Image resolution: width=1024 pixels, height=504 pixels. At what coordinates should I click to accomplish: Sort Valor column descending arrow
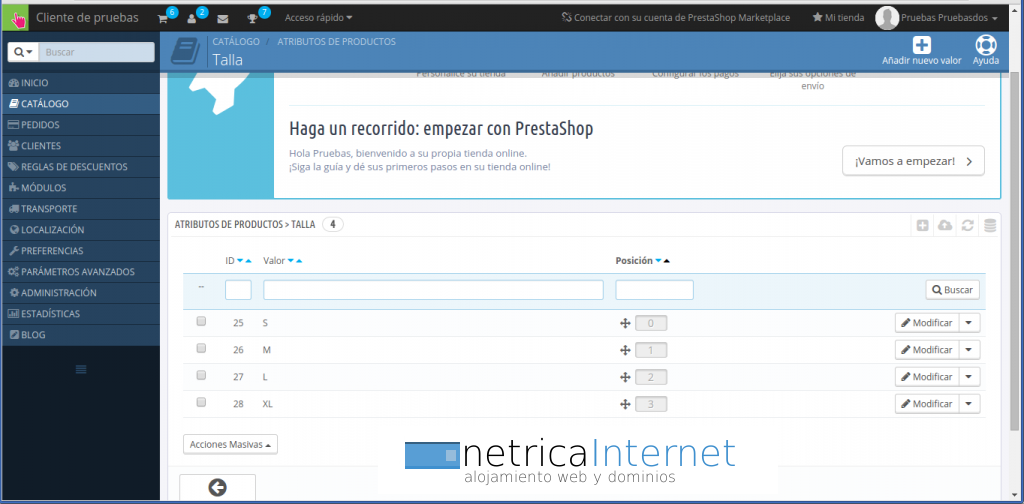(x=291, y=261)
